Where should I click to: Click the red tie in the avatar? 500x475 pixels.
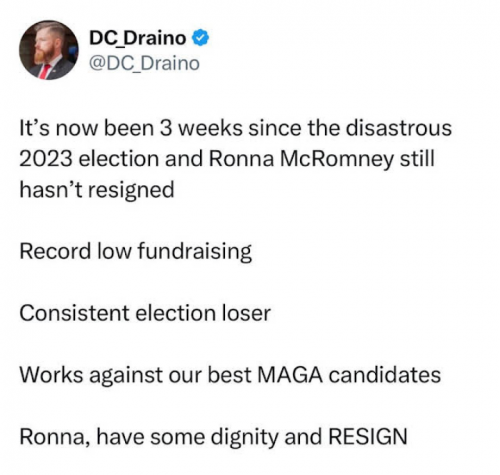(44, 71)
